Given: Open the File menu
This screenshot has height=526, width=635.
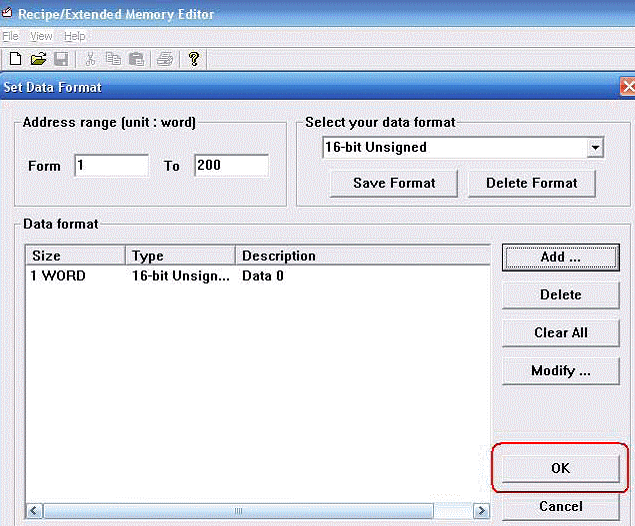Looking at the screenshot, I should [10, 36].
